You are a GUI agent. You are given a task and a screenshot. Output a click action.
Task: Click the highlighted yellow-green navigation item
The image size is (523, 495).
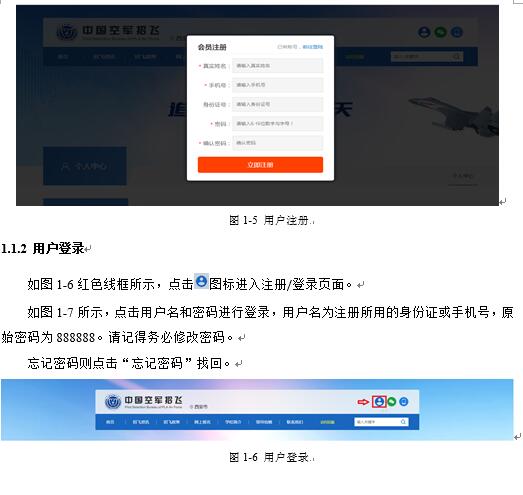click(x=327, y=422)
